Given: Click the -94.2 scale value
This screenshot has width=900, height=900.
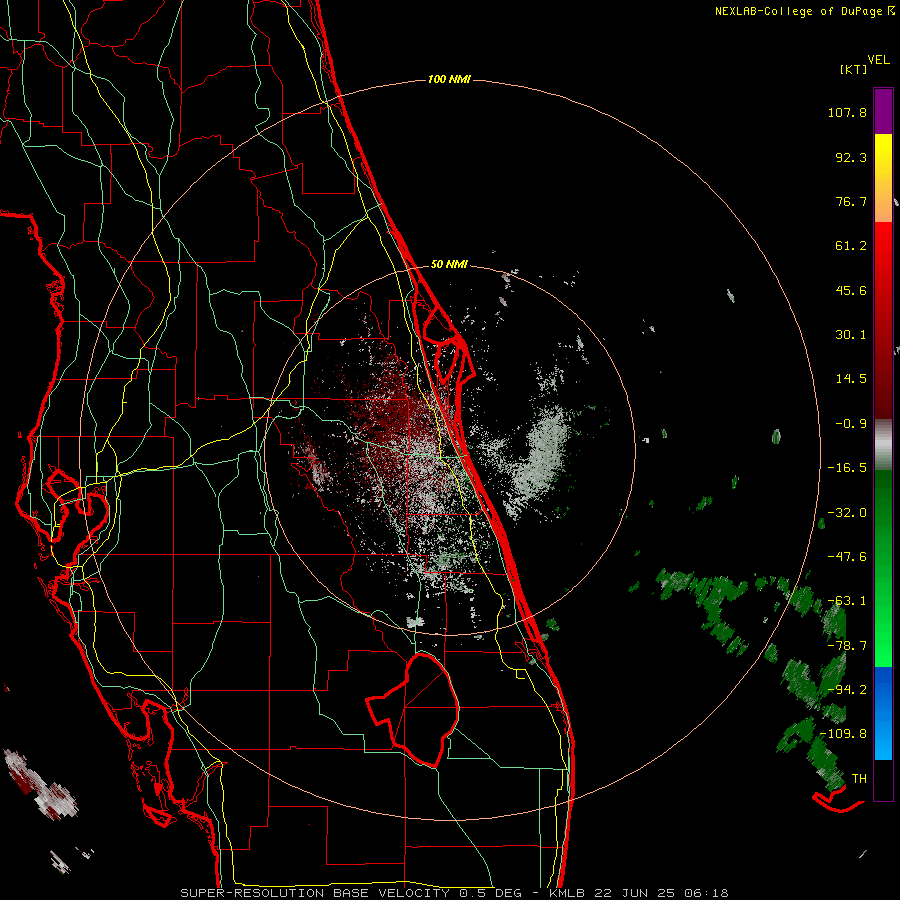Looking at the screenshot, I should tap(847, 690).
